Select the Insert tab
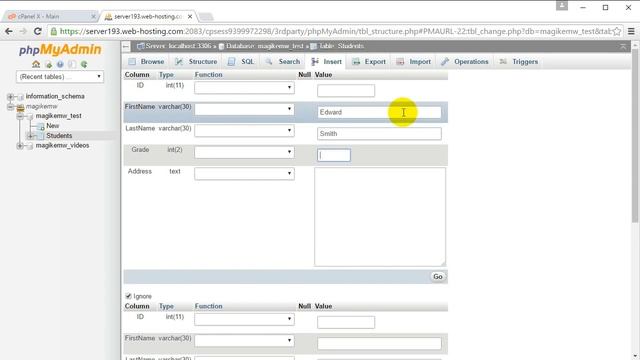 [326, 62]
